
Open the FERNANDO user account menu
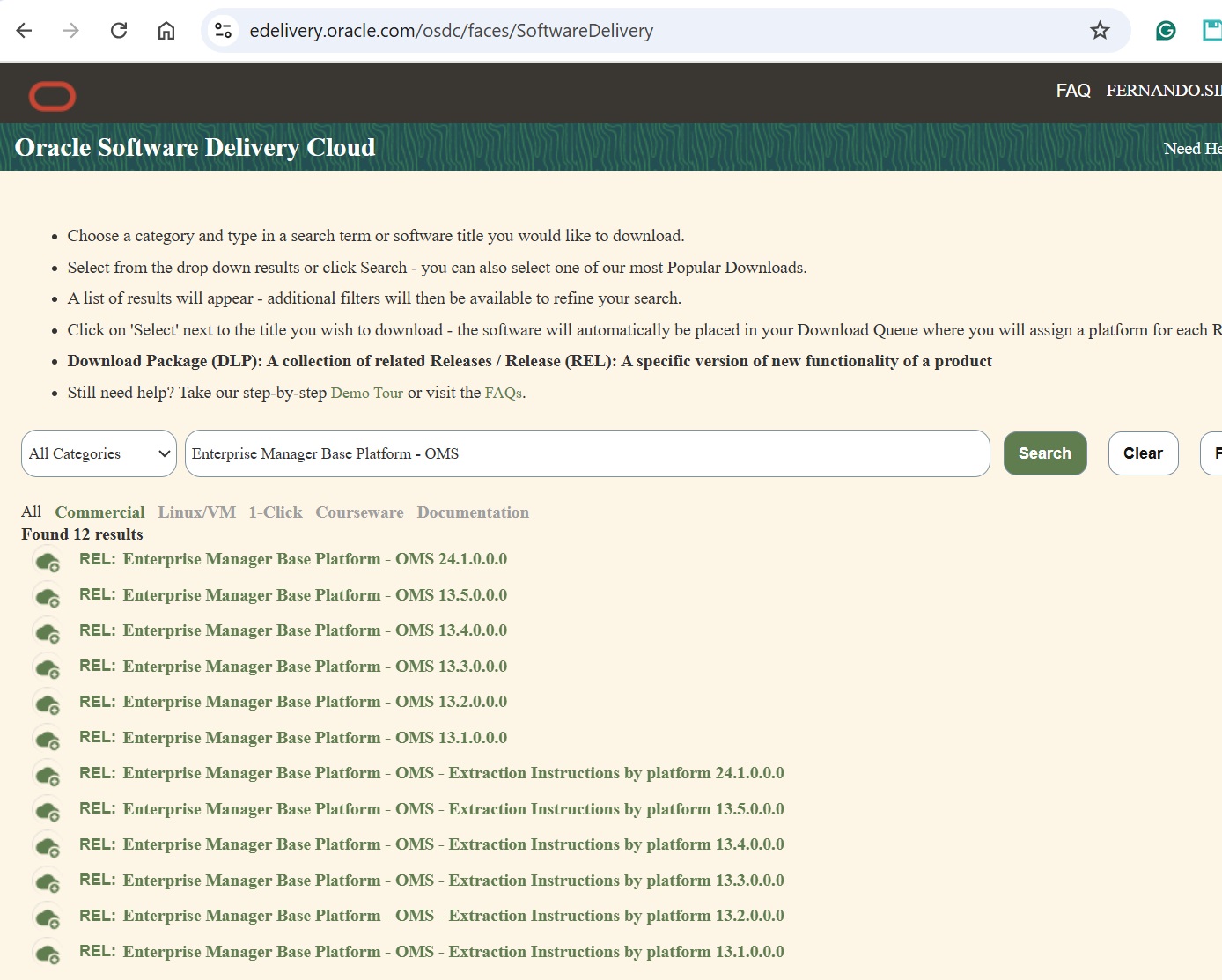(1164, 91)
